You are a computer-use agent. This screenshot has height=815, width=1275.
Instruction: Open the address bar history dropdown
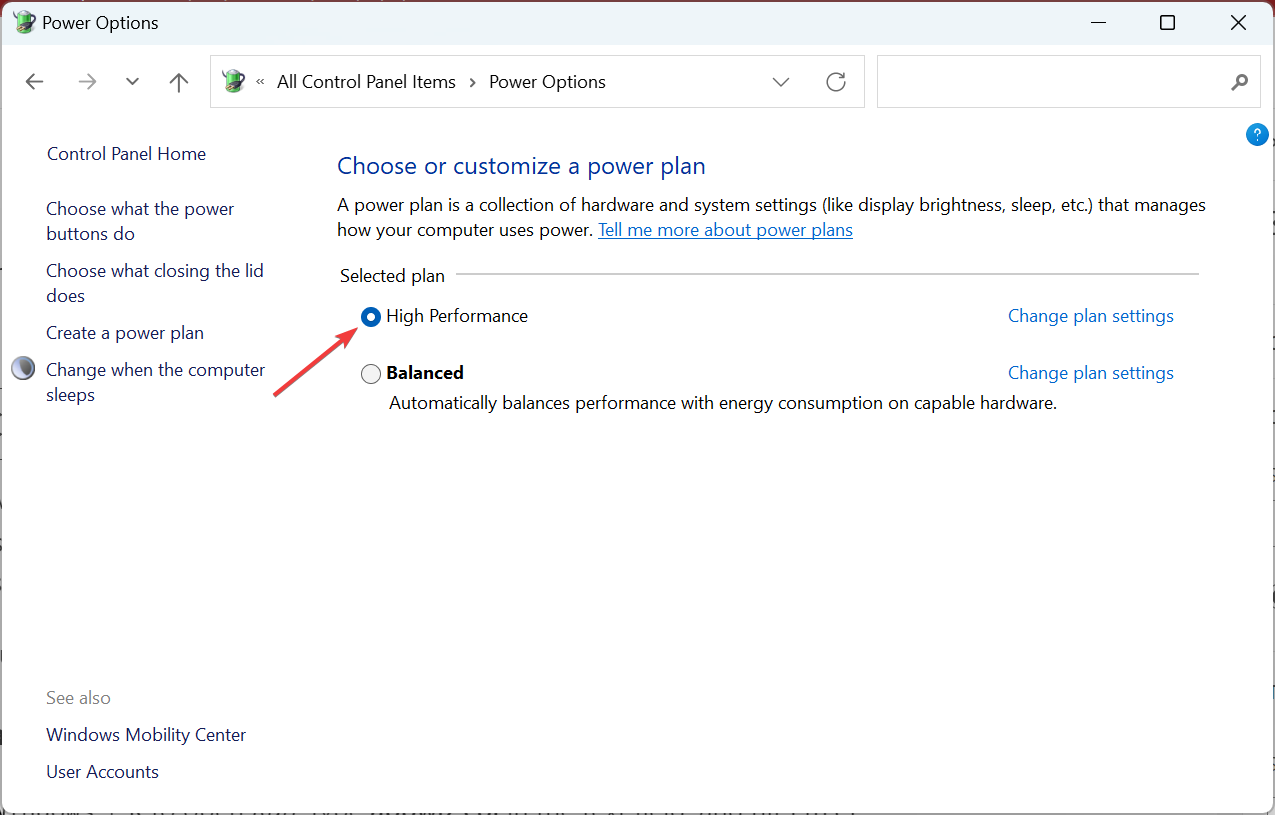(x=781, y=82)
